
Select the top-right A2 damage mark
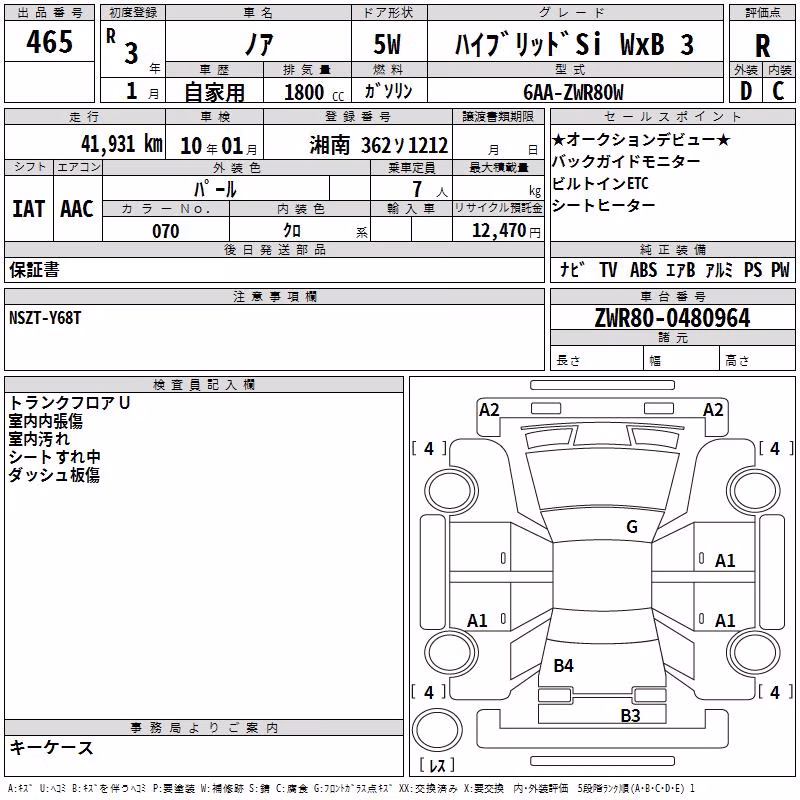coord(713,410)
